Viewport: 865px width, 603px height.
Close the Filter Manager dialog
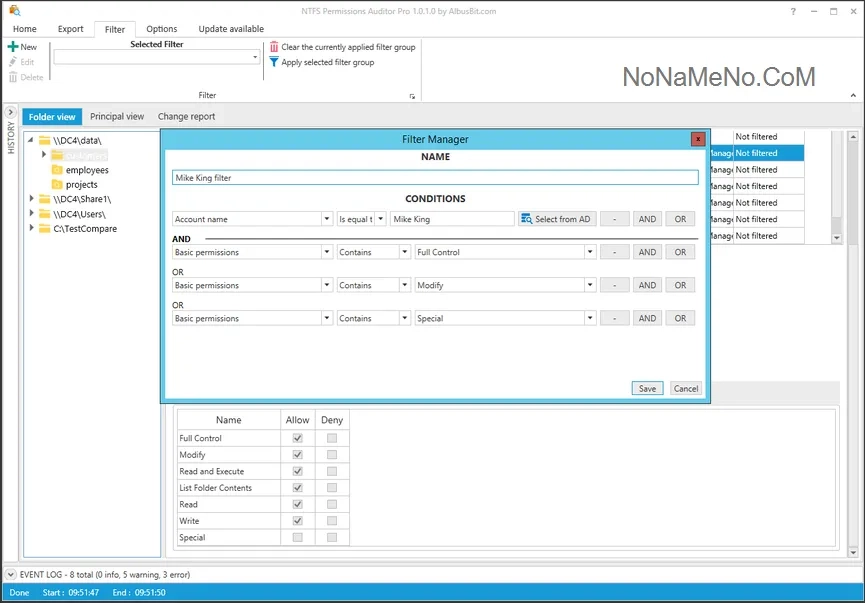pos(697,139)
